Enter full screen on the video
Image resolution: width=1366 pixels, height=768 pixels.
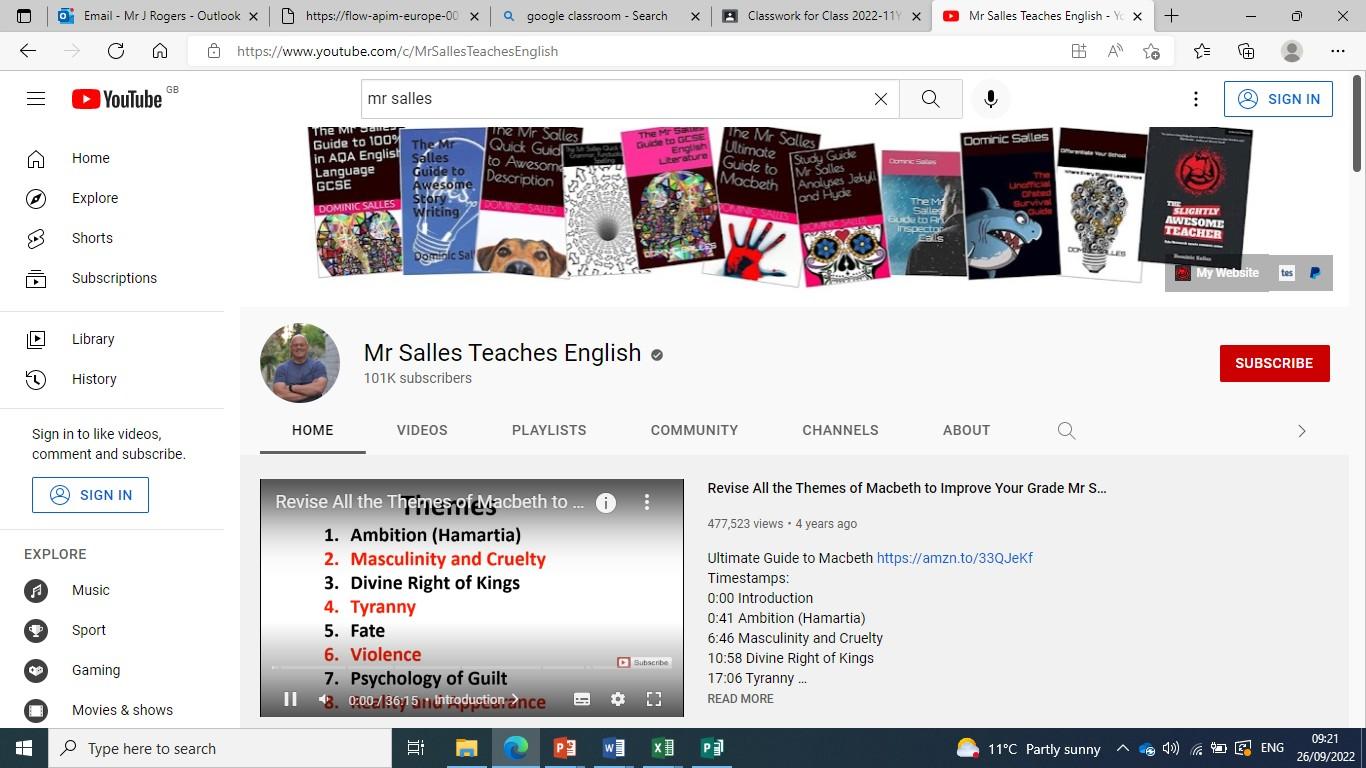(654, 700)
